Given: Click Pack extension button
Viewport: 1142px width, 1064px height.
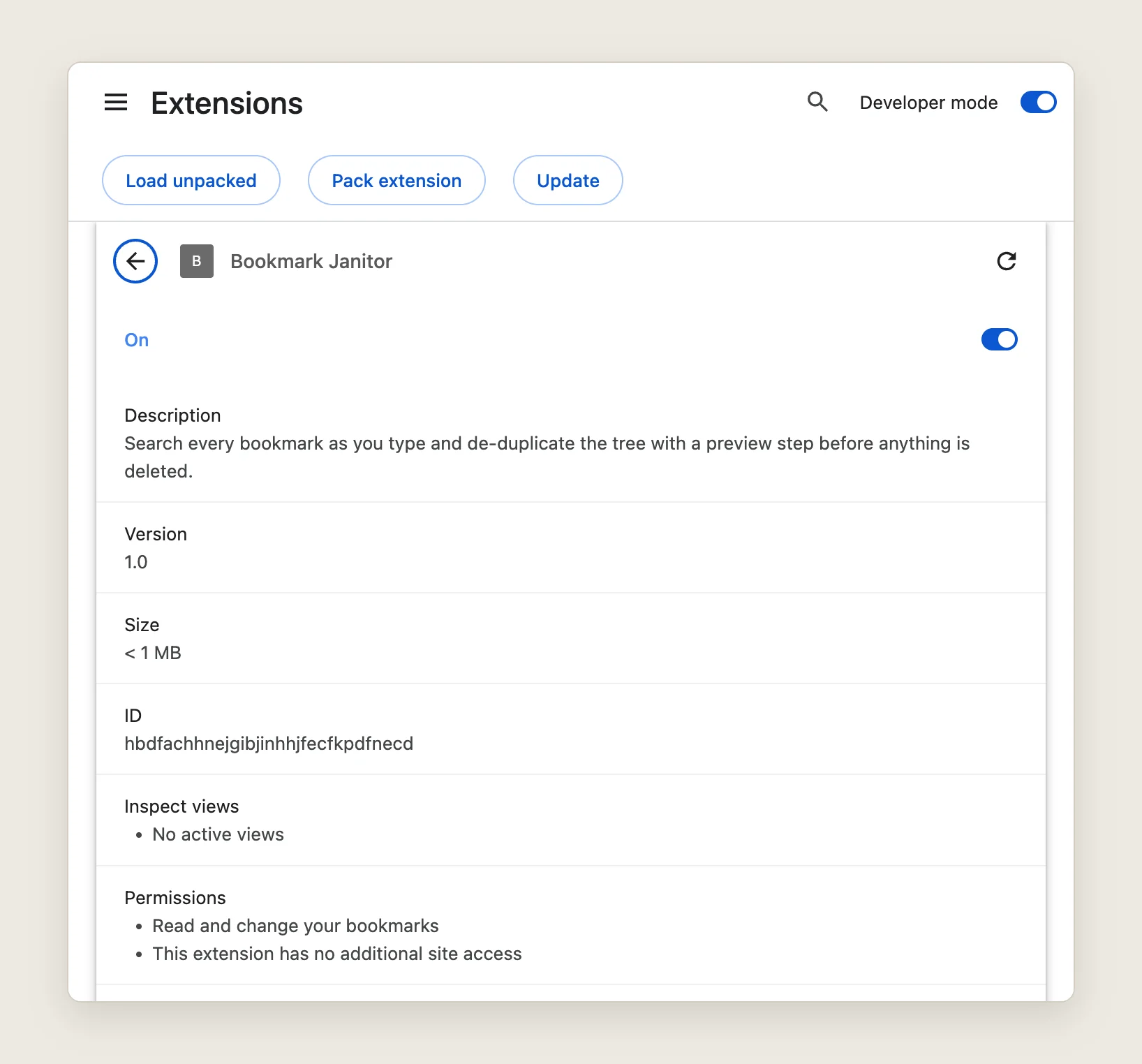Looking at the screenshot, I should coord(396,180).
